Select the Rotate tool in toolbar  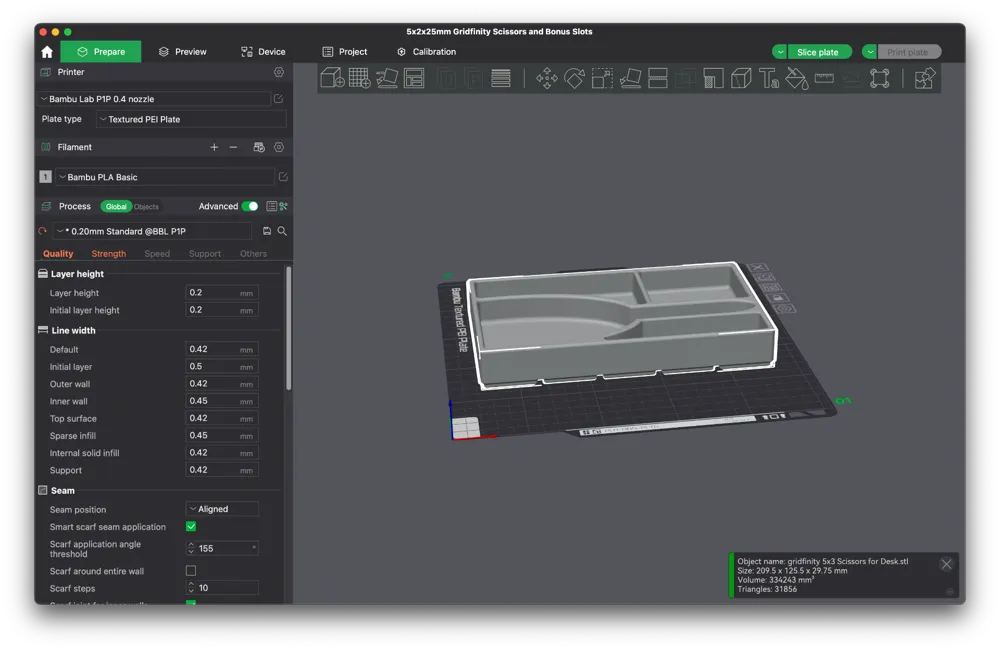[x=574, y=78]
